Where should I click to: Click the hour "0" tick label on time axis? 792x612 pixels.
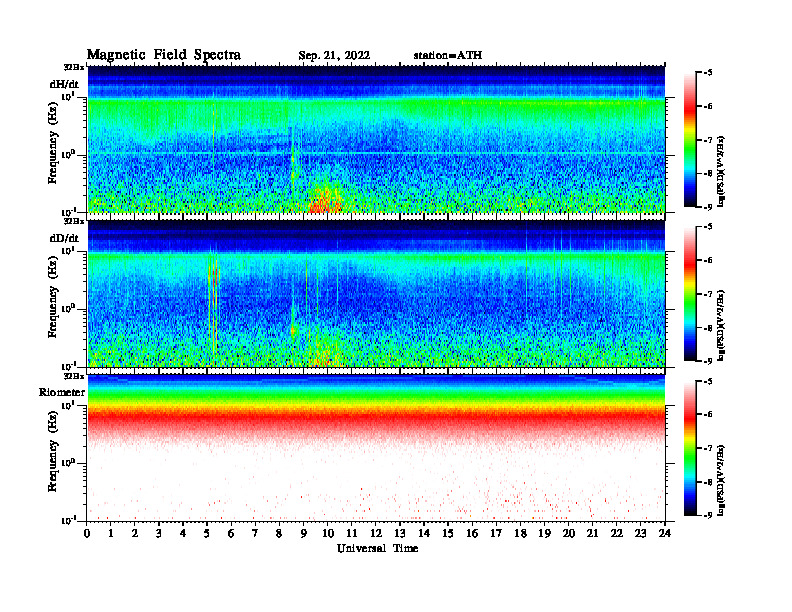pos(87,534)
